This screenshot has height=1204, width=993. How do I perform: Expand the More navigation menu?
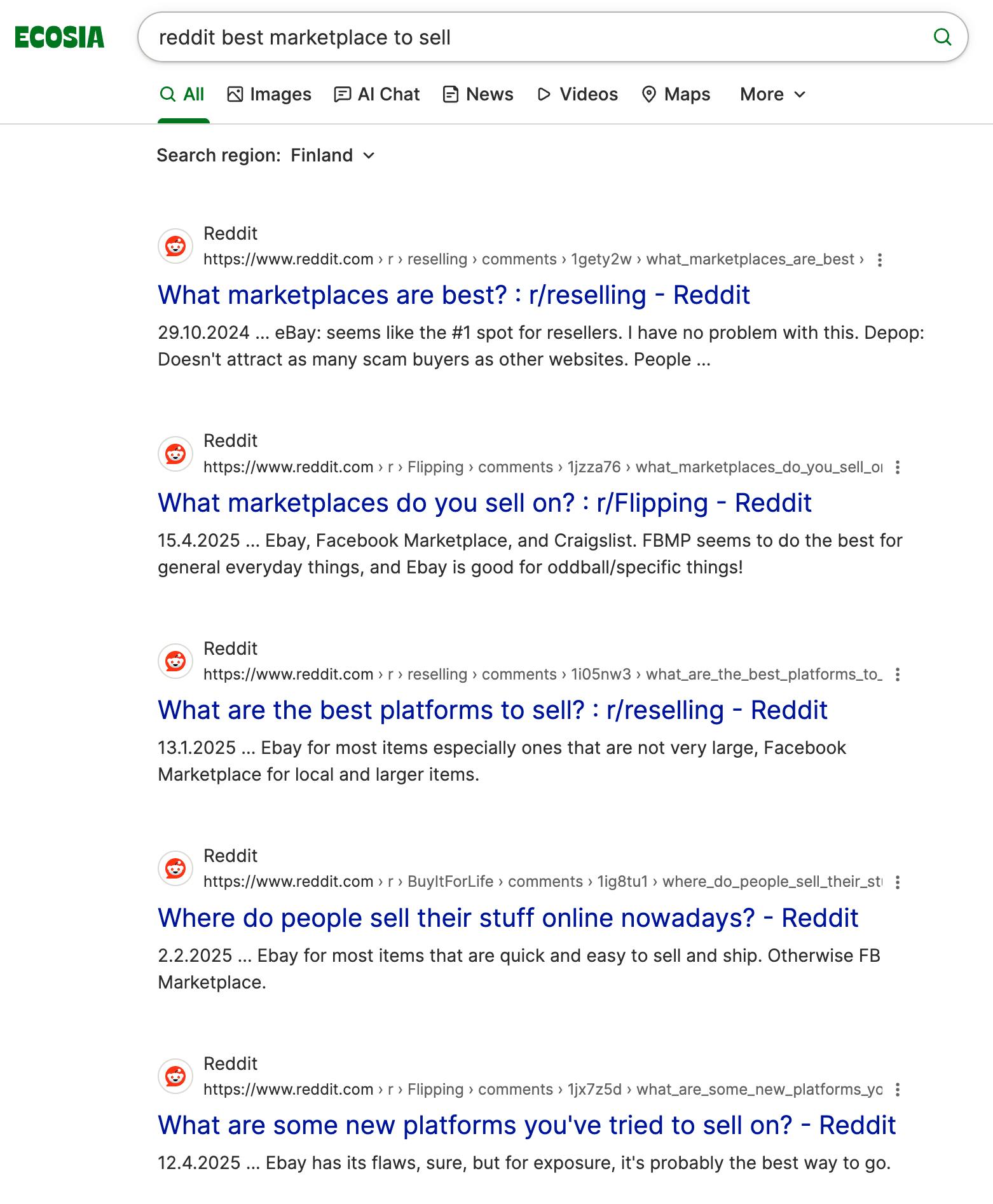tap(771, 93)
